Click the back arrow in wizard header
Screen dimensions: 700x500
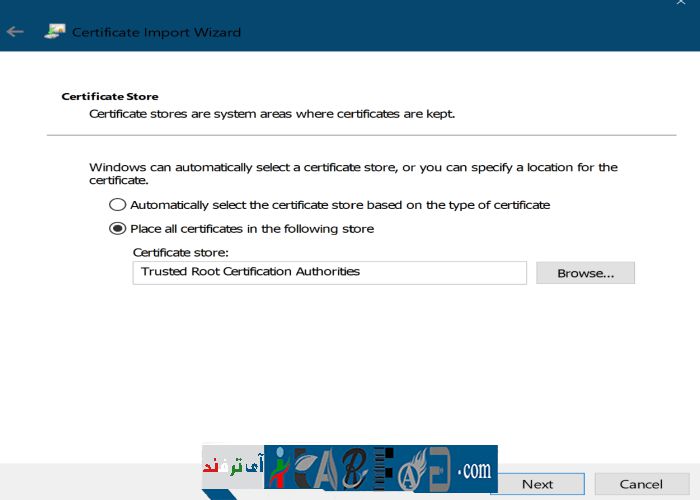pos(15,32)
